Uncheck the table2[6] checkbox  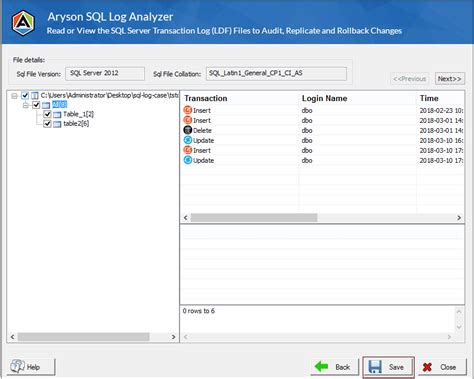(x=47, y=124)
